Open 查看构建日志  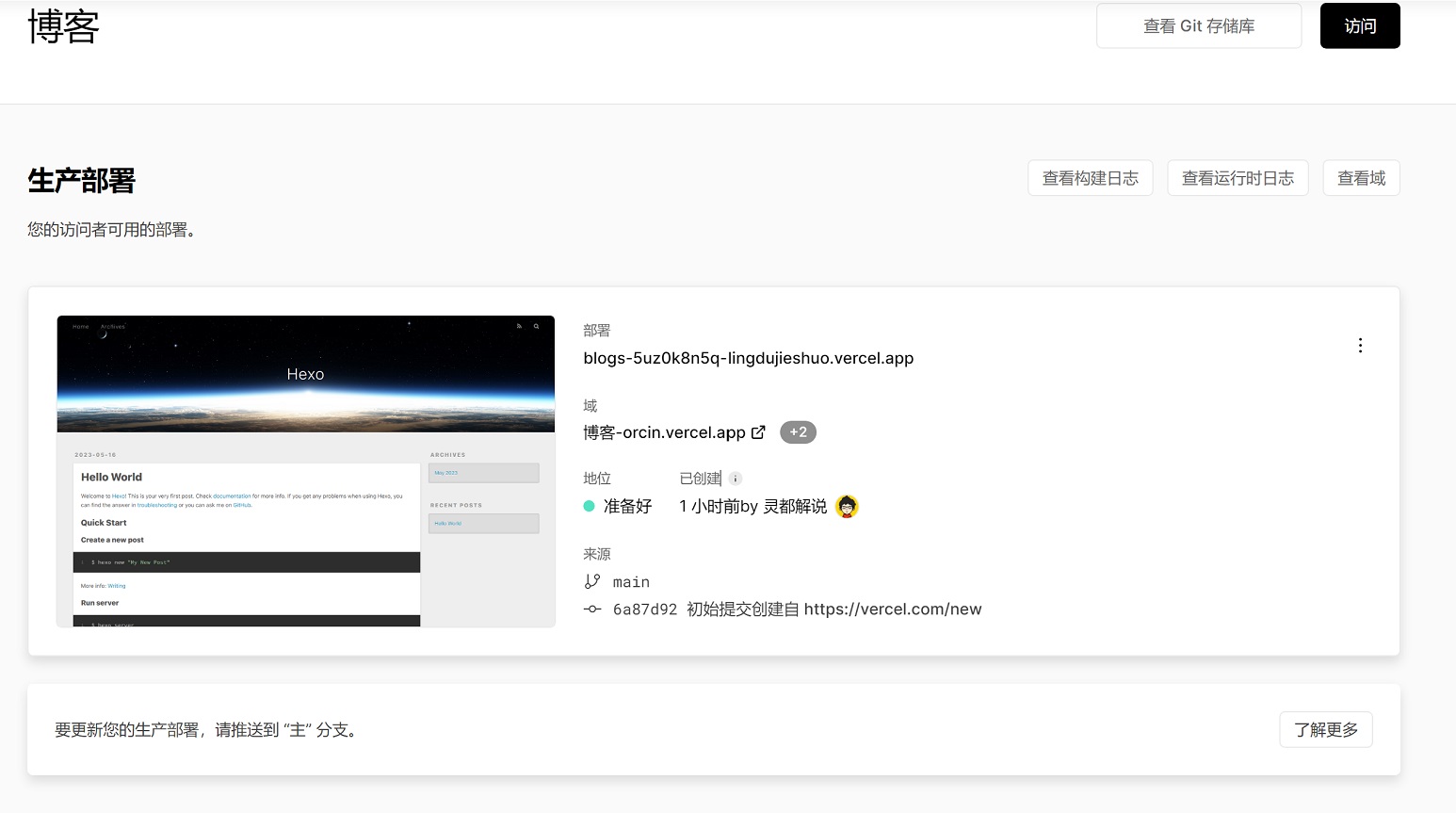click(x=1090, y=177)
